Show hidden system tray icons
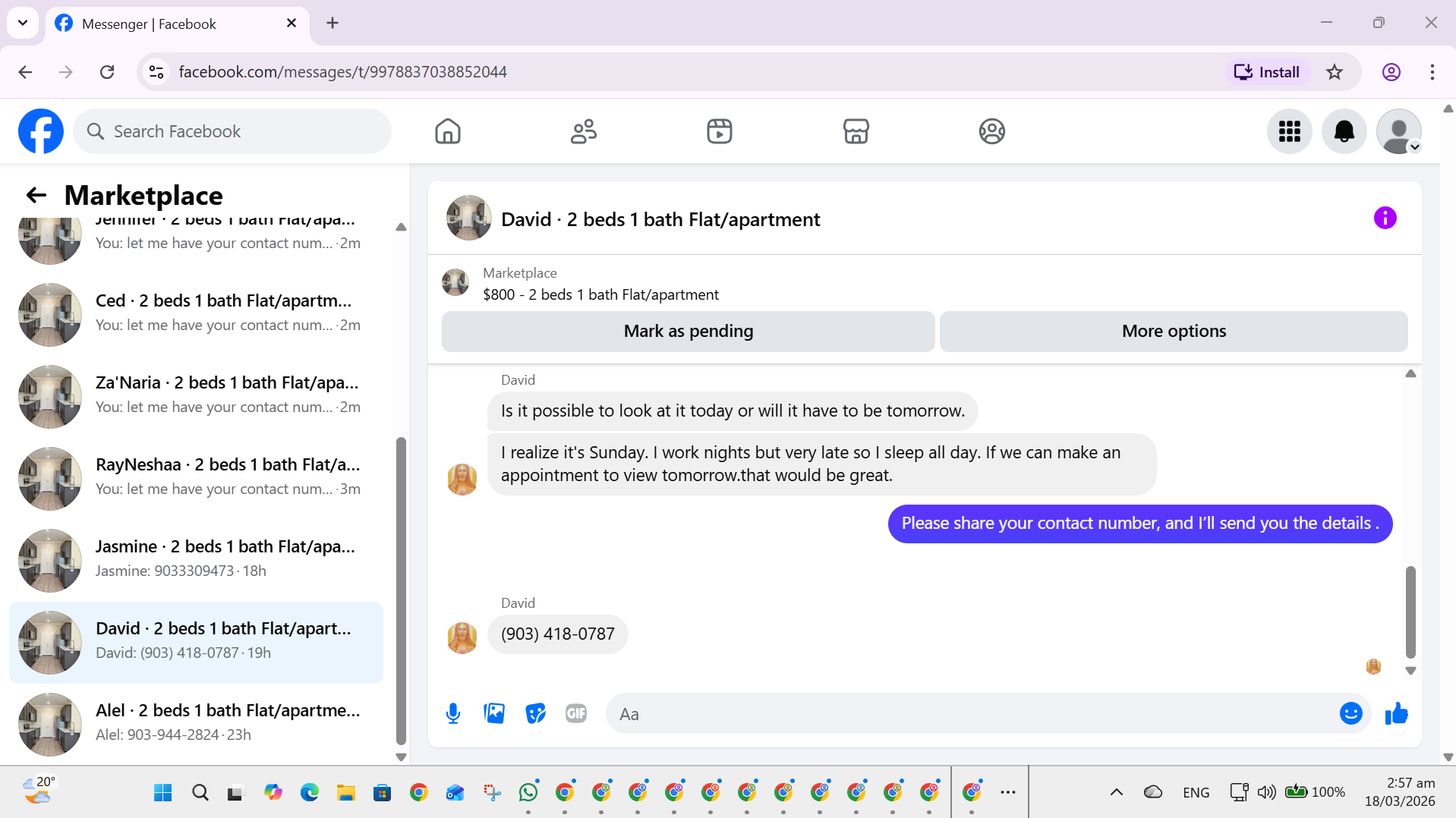Screen dimensions: 1456x818 pos(1117,793)
